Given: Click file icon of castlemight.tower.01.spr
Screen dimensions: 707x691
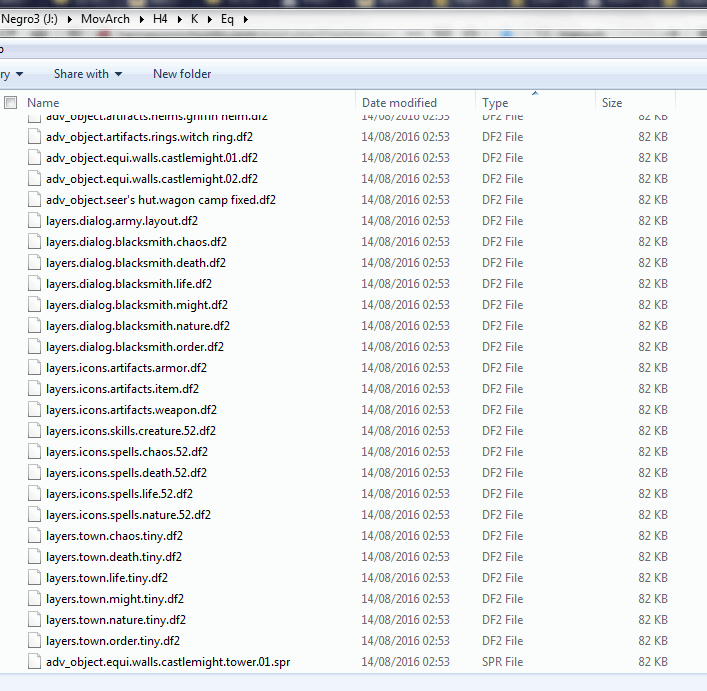Looking at the screenshot, I should coord(34,662).
